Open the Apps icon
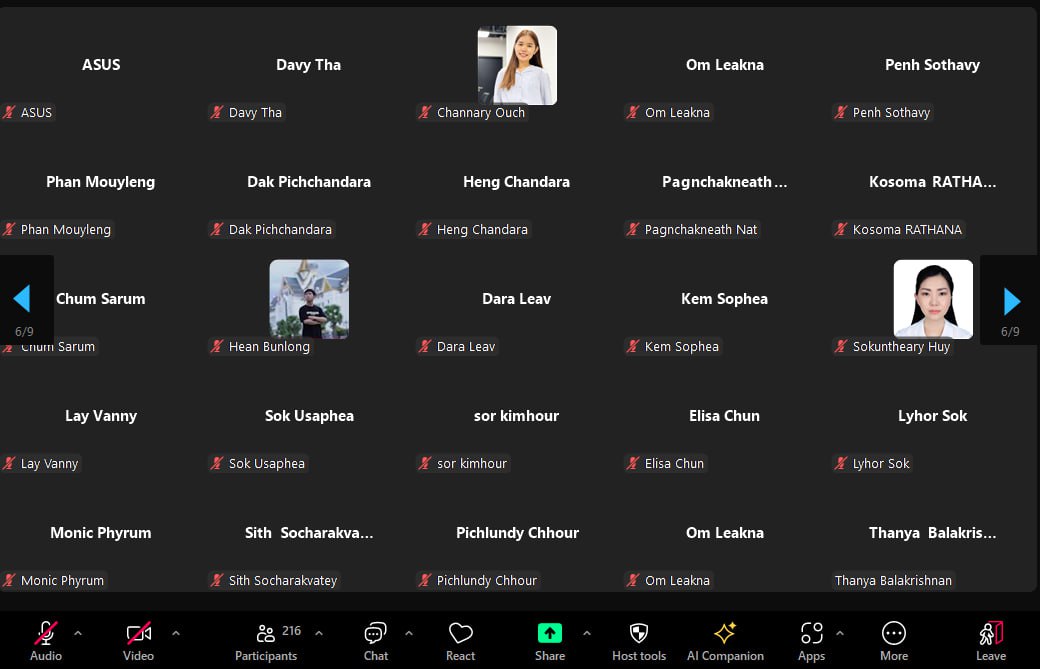 coord(812,633)
